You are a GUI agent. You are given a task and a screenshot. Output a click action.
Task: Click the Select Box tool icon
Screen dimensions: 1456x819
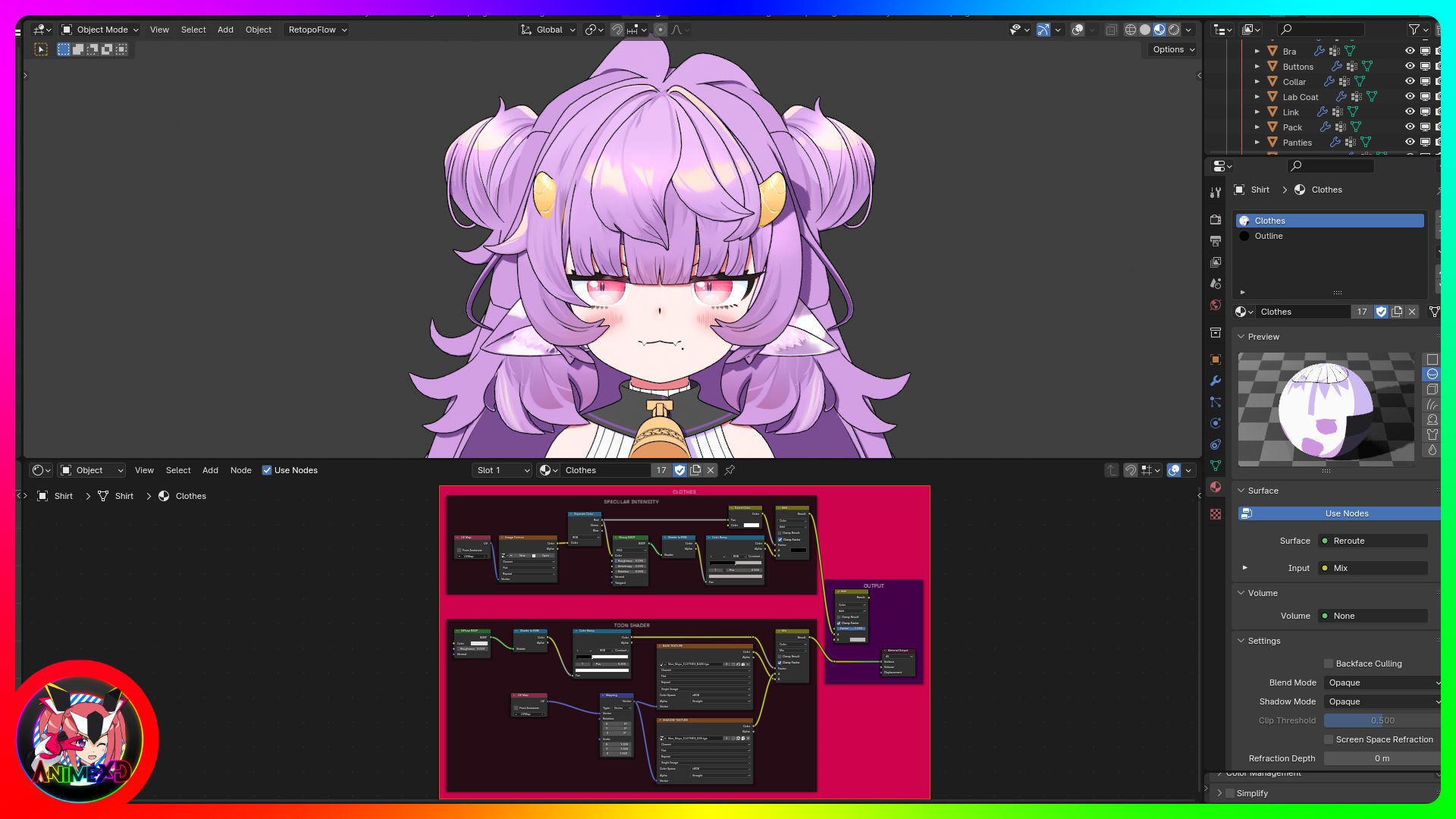(x=41, y=49)
